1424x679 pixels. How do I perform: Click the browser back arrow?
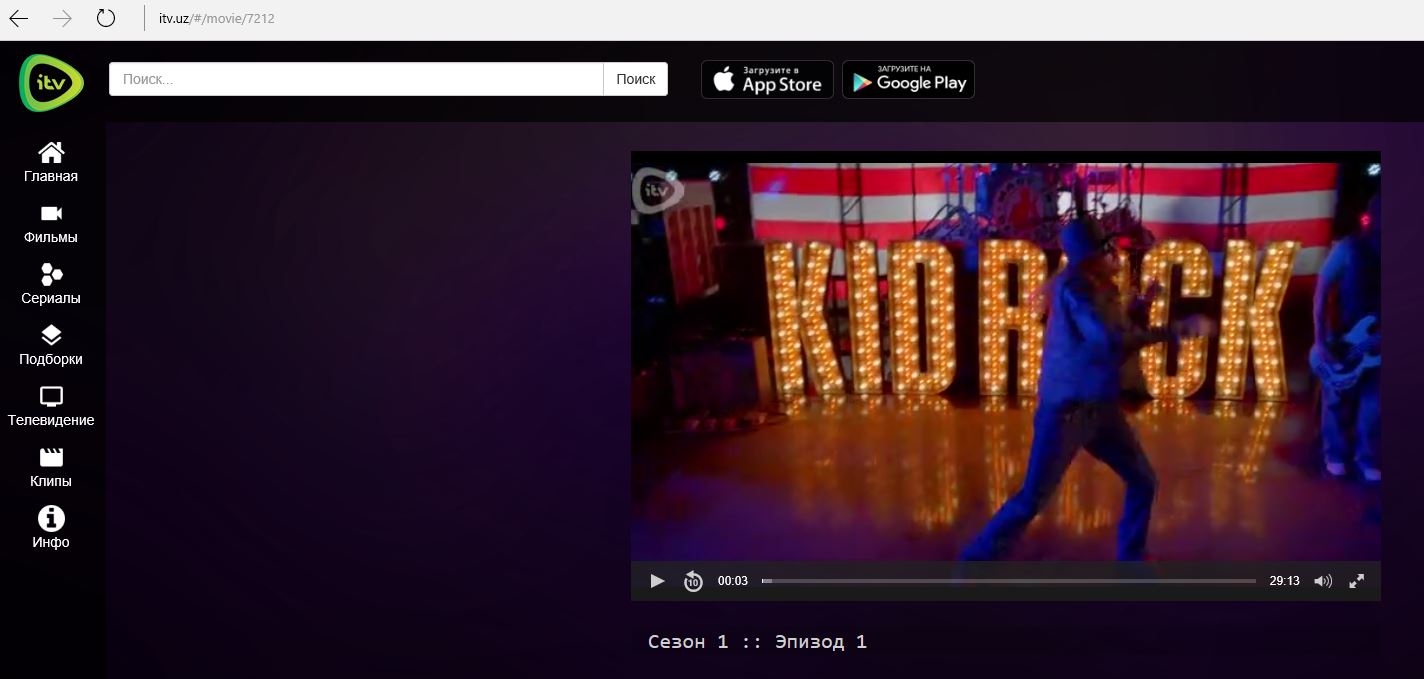19,18
